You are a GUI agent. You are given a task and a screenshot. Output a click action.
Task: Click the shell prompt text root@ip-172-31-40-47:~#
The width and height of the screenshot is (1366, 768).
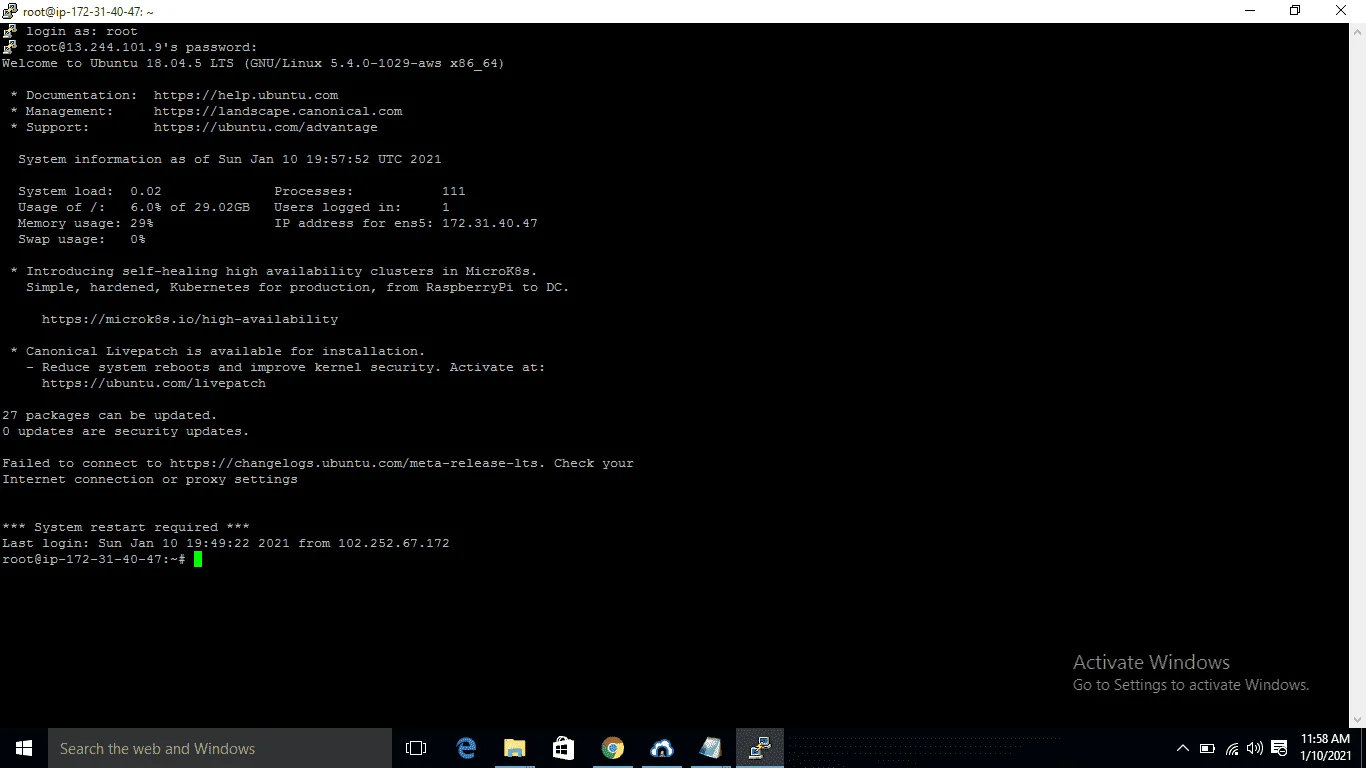pos(94,559)
